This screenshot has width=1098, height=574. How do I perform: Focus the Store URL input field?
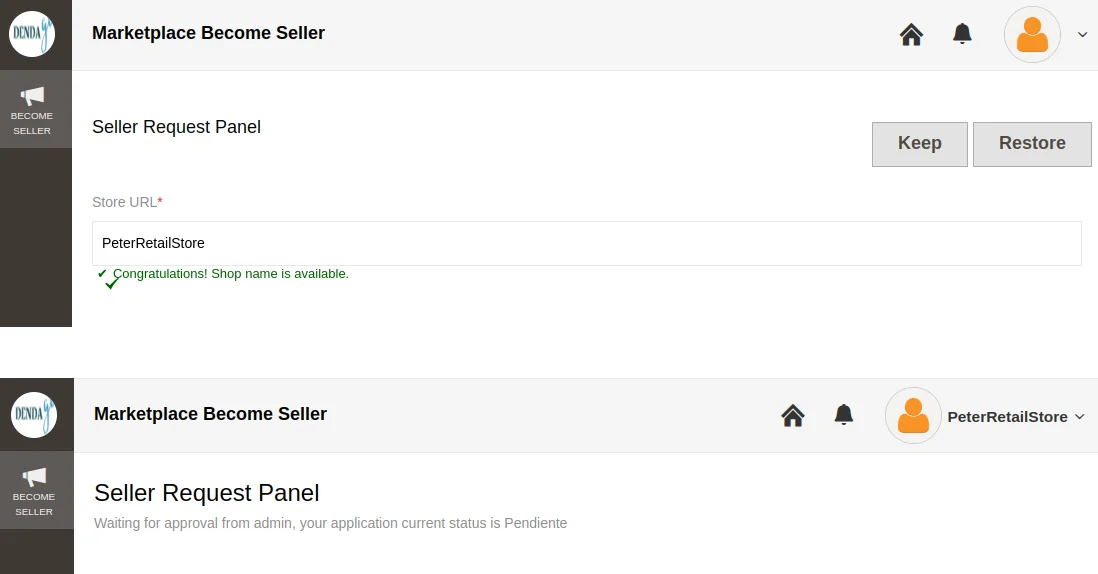tap(587, 243)
